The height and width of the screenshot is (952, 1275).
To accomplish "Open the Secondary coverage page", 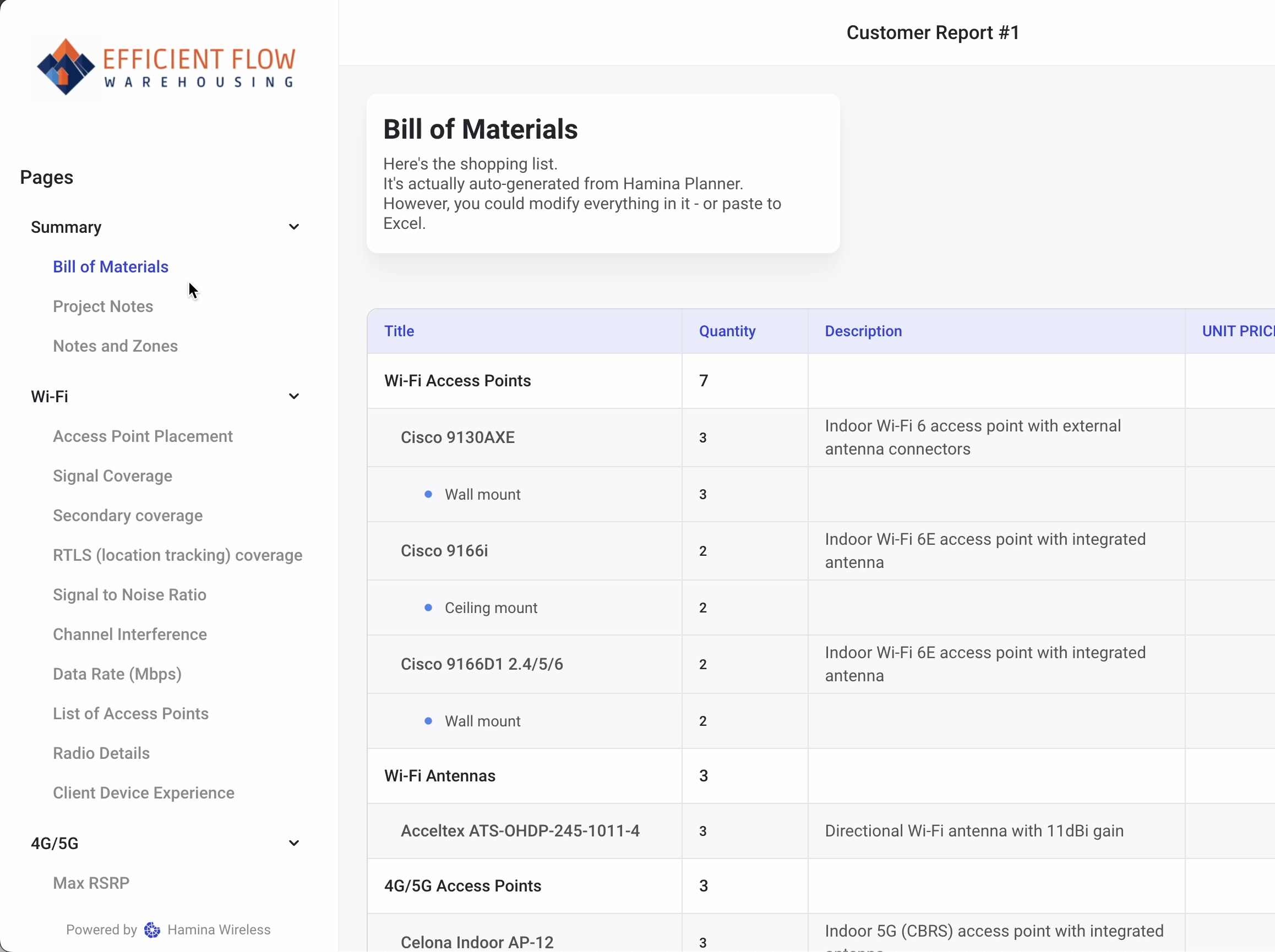I will [x=128, y=515].
